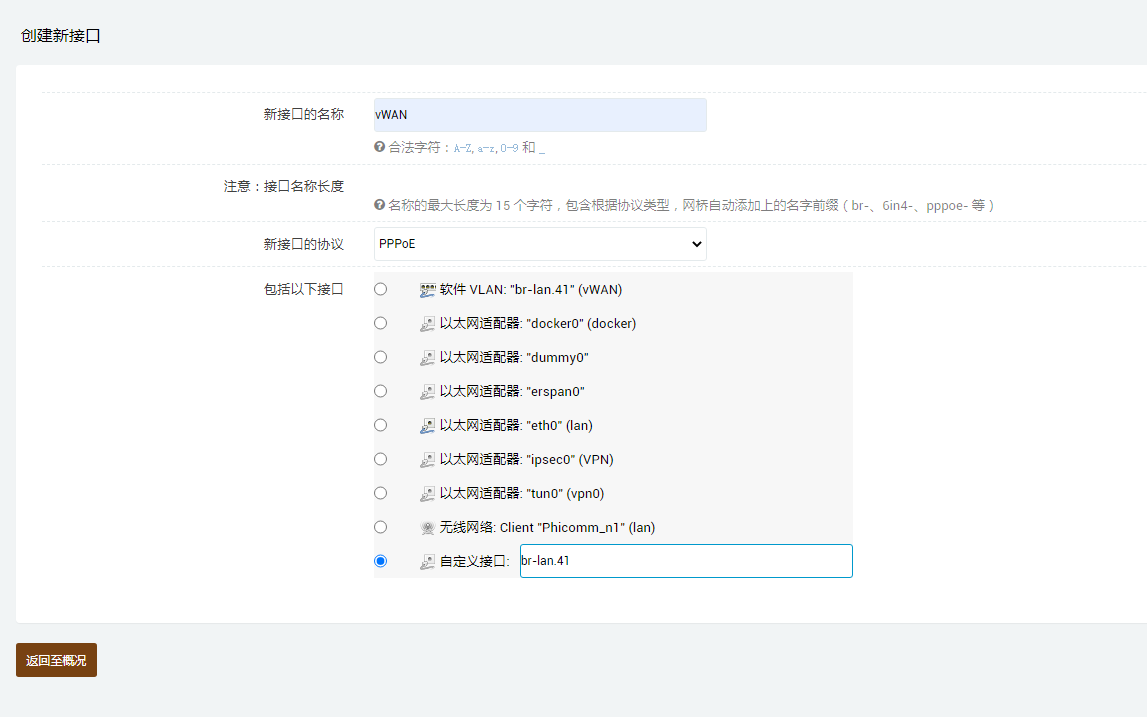Viewport: 1147px width, 717px height.
Task: Click the 新接口的名称 field label
Action: pos(304,114)
